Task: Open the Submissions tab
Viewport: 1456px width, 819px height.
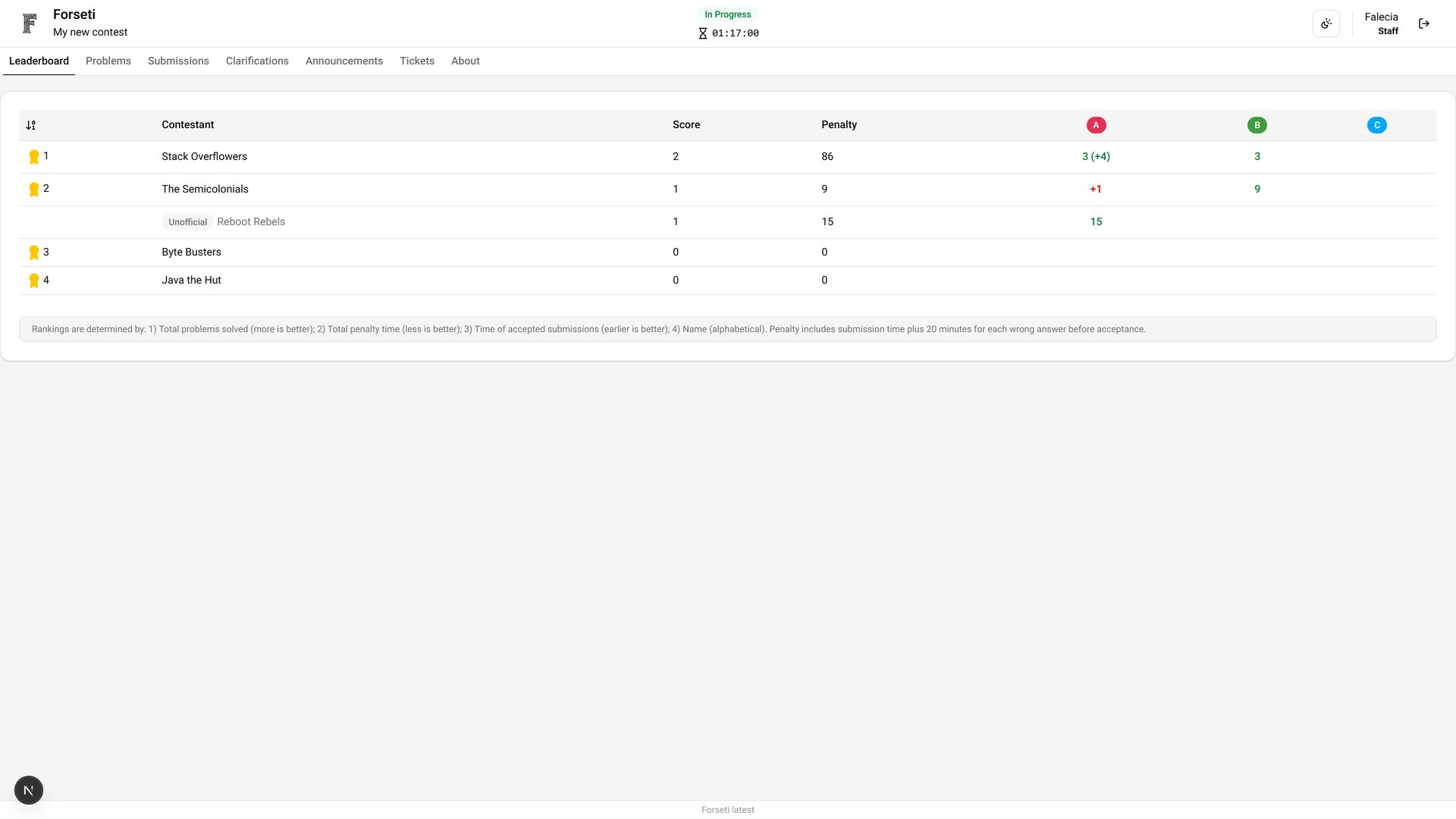Action: pyautogui.click(x=177, y=61)
